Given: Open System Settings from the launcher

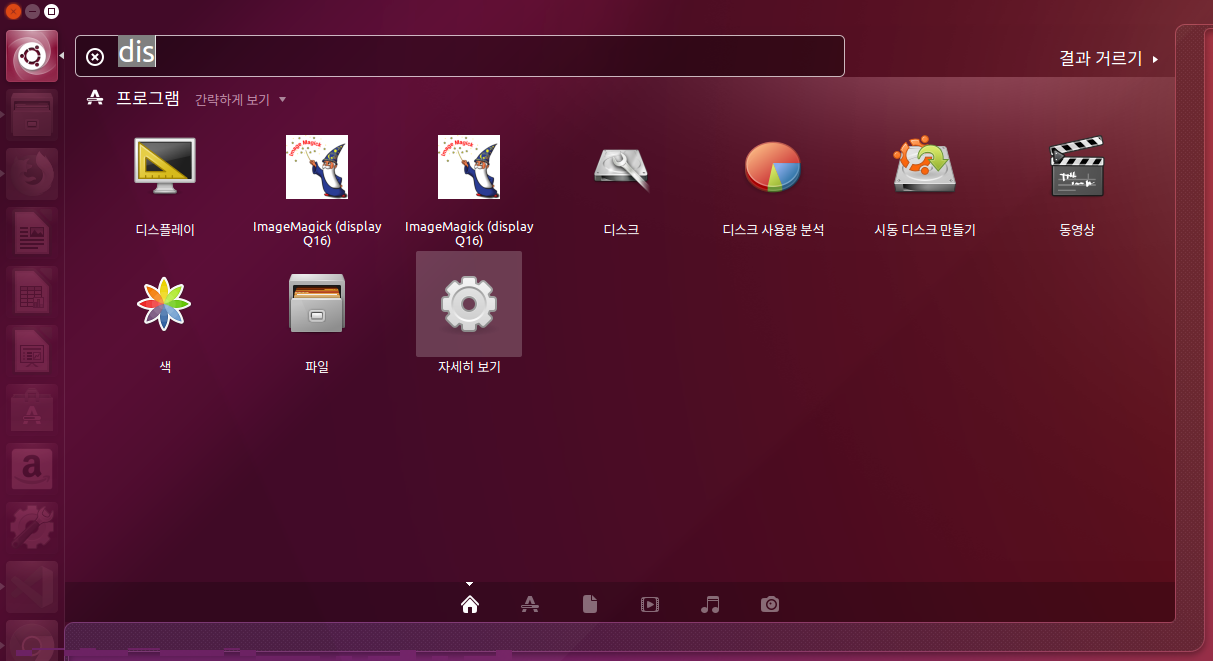Looking at the screenshot, I should (x=32, y=528).
